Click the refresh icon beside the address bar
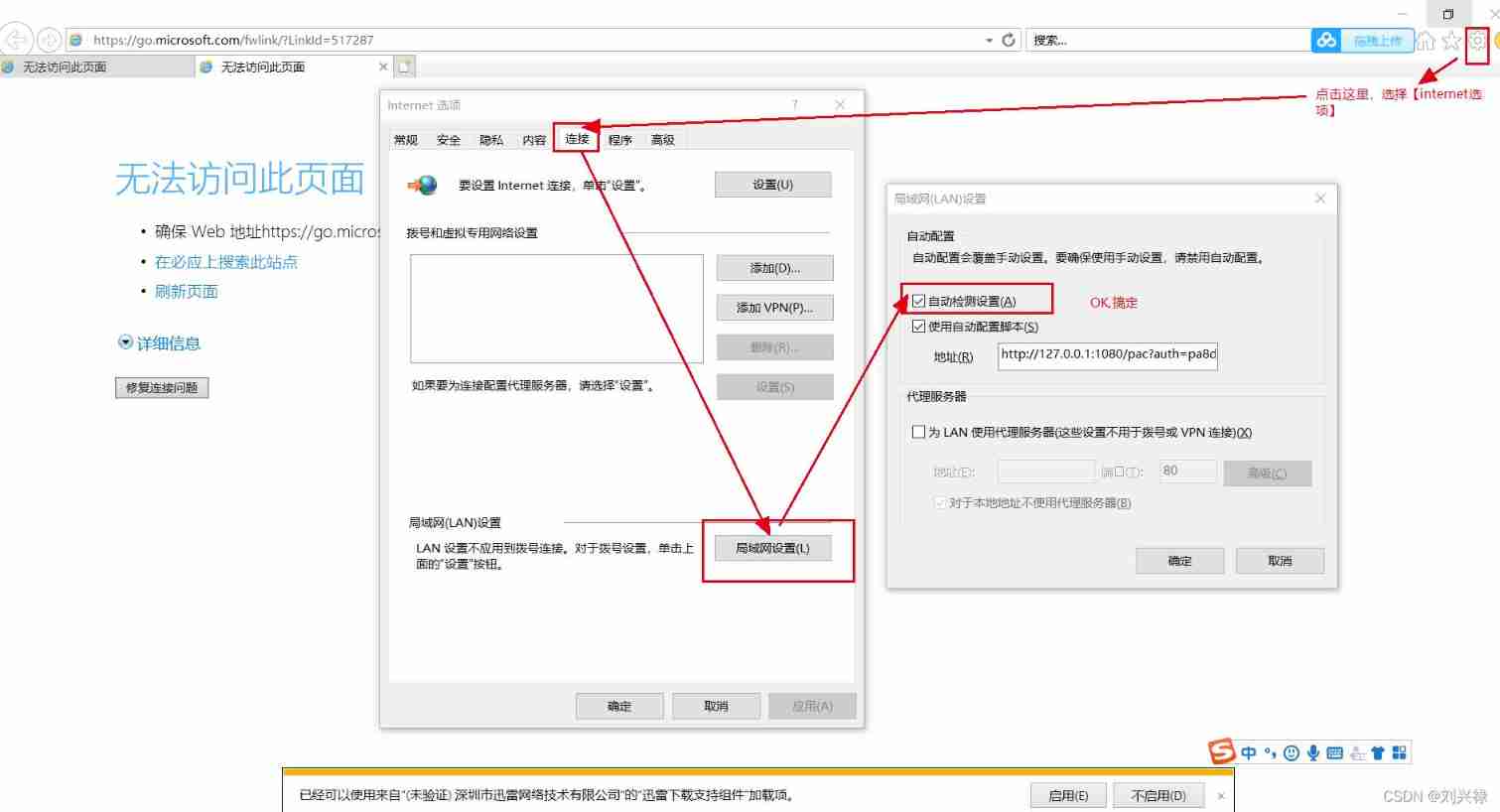This screenshot has width=1500, height=812. click(x=1009, y=39)
